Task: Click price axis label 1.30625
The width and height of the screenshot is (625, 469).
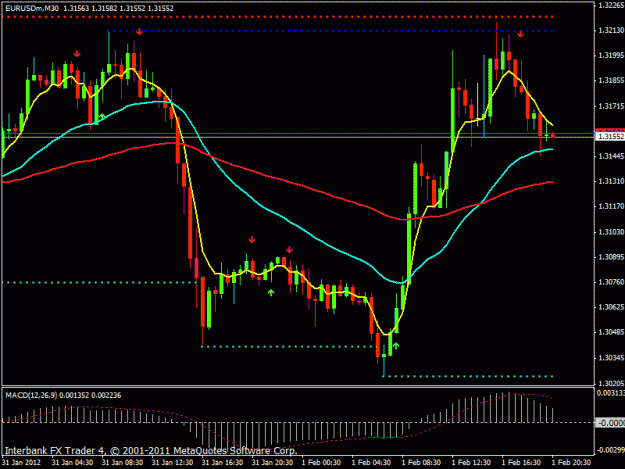Action: coord(611,307)
